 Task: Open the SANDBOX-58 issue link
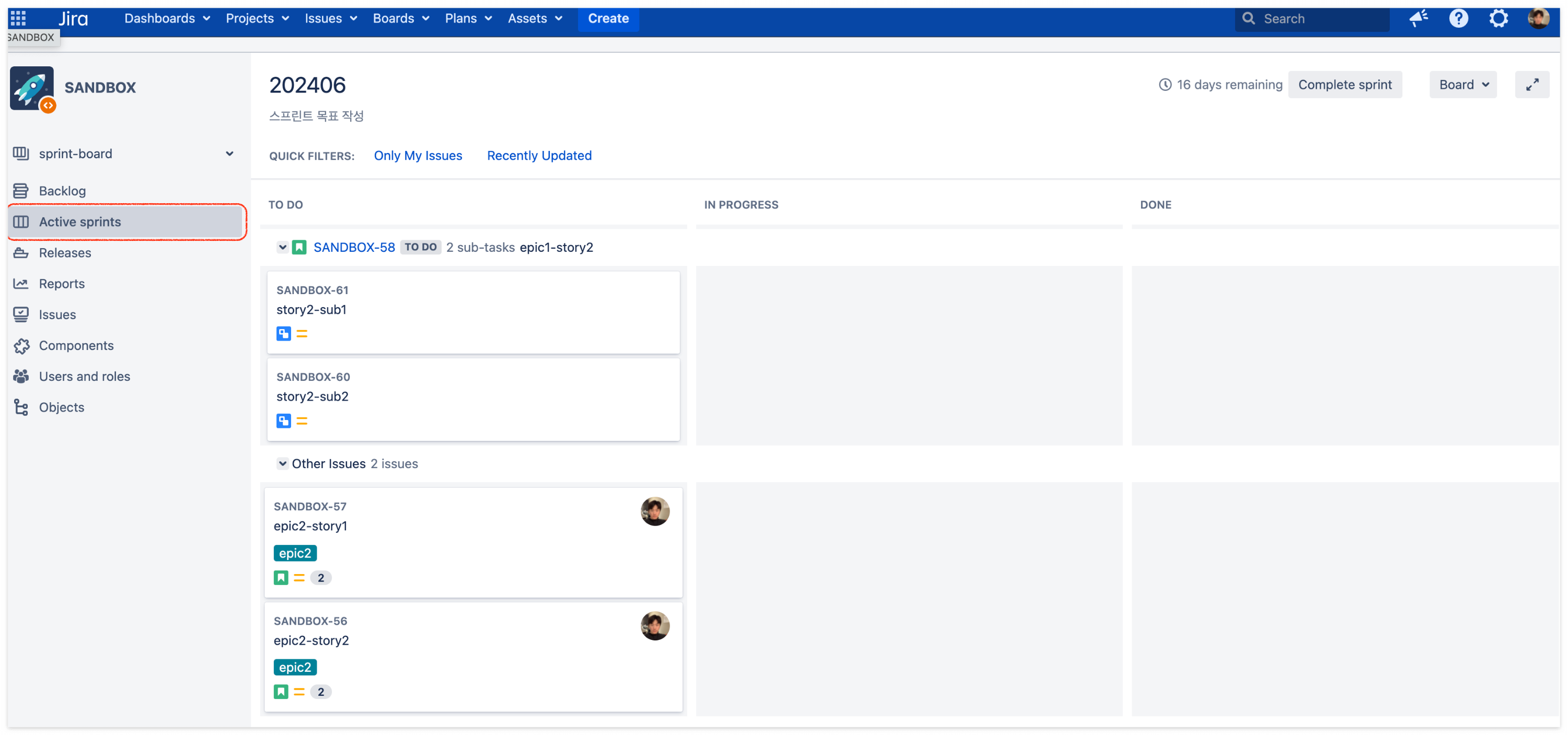(354, 247)
